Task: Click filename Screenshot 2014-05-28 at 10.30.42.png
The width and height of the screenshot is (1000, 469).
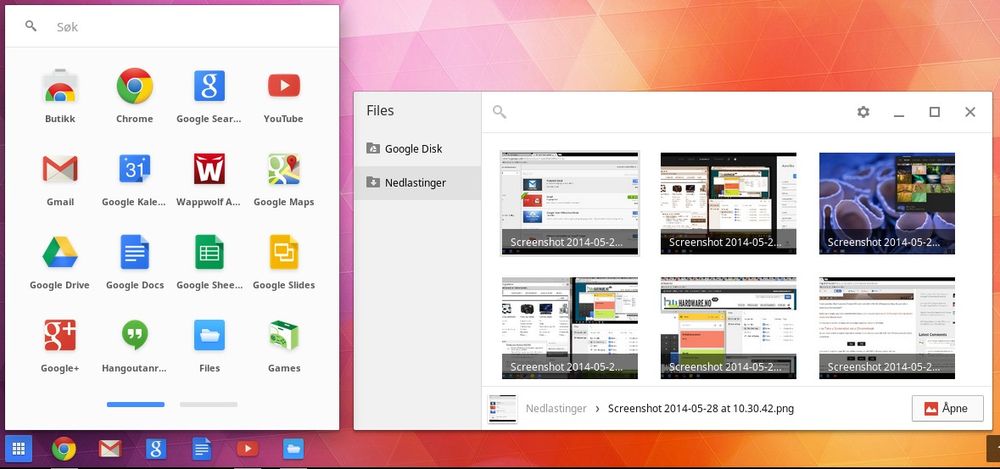Action: point(701,408)
